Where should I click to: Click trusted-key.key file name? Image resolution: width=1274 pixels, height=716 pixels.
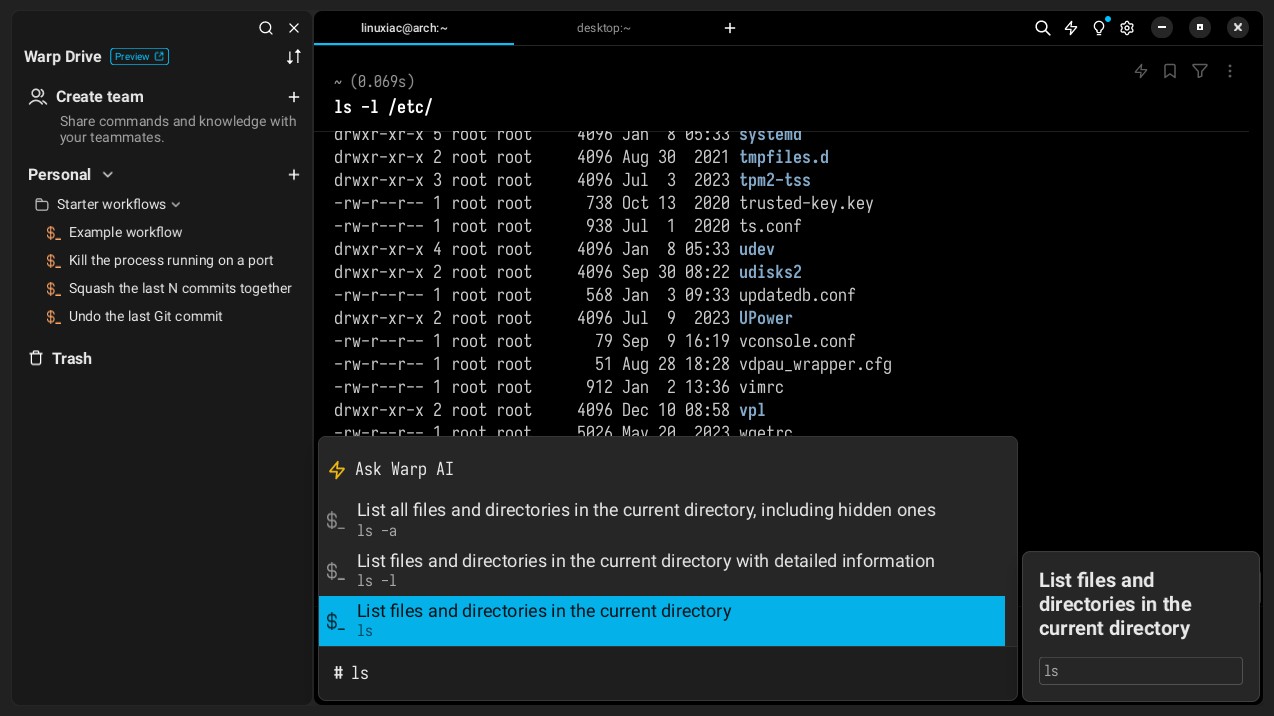coord(806,203)
